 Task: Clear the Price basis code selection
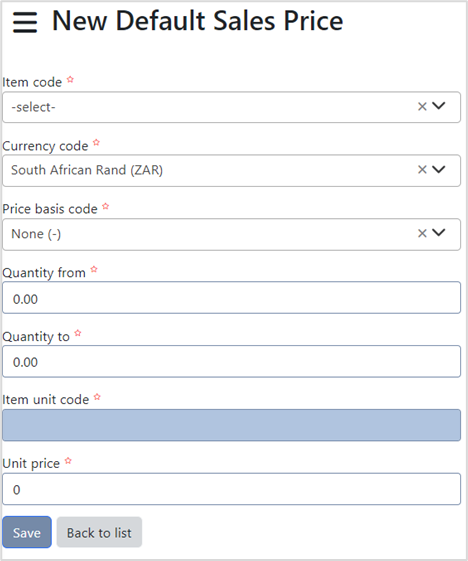[x=422, y=234]
